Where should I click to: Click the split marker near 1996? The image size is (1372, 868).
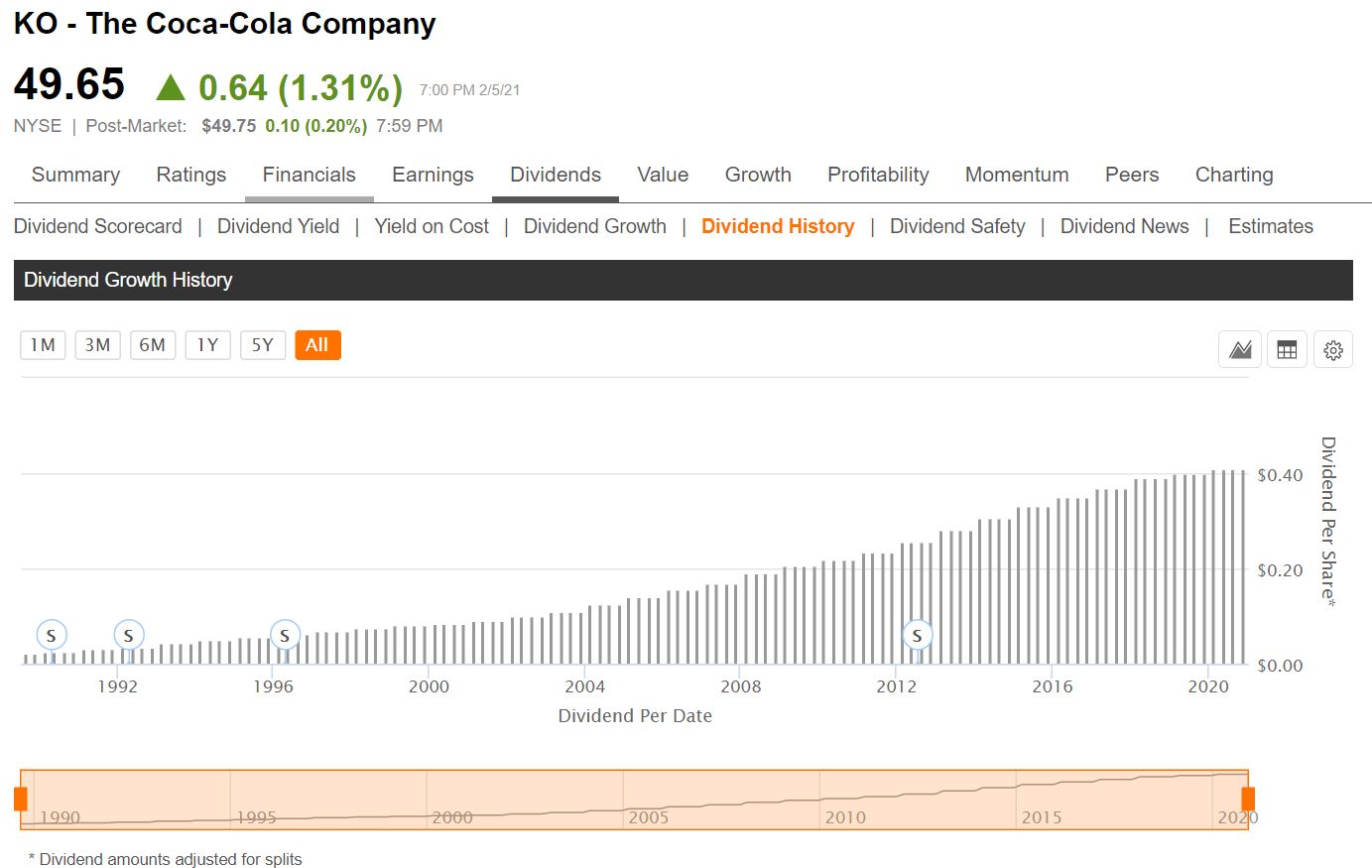click(x=285, y=635)
